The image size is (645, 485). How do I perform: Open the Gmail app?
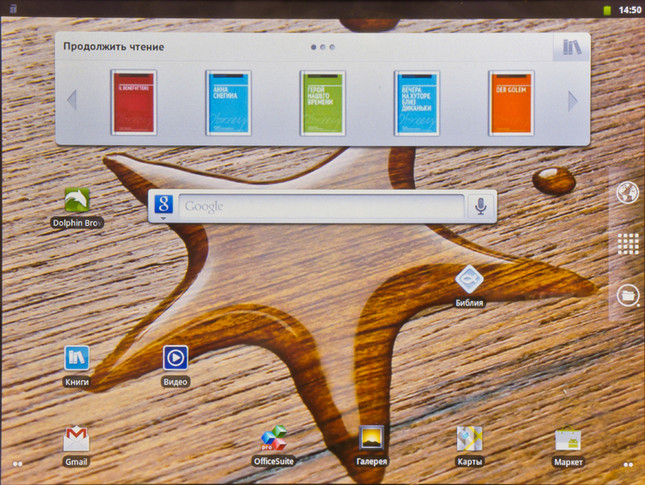pyautogui.click(x=77, y=439)
